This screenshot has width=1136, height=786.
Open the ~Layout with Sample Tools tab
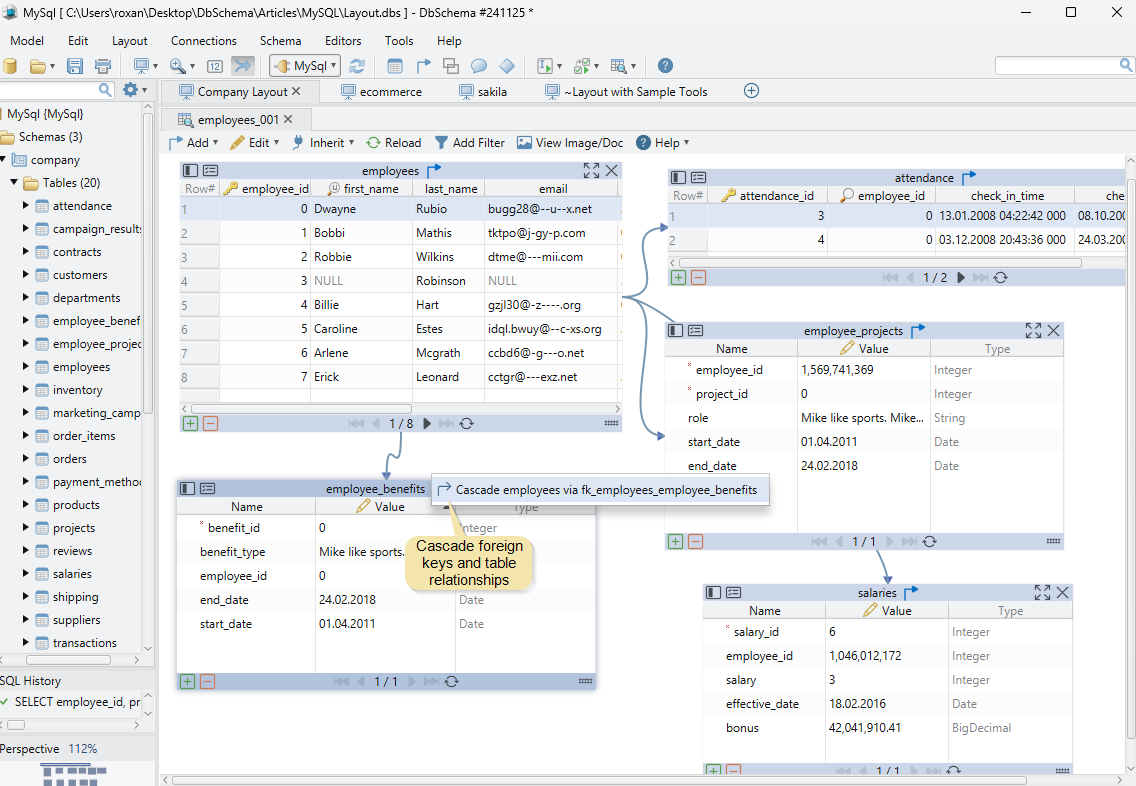626,92
